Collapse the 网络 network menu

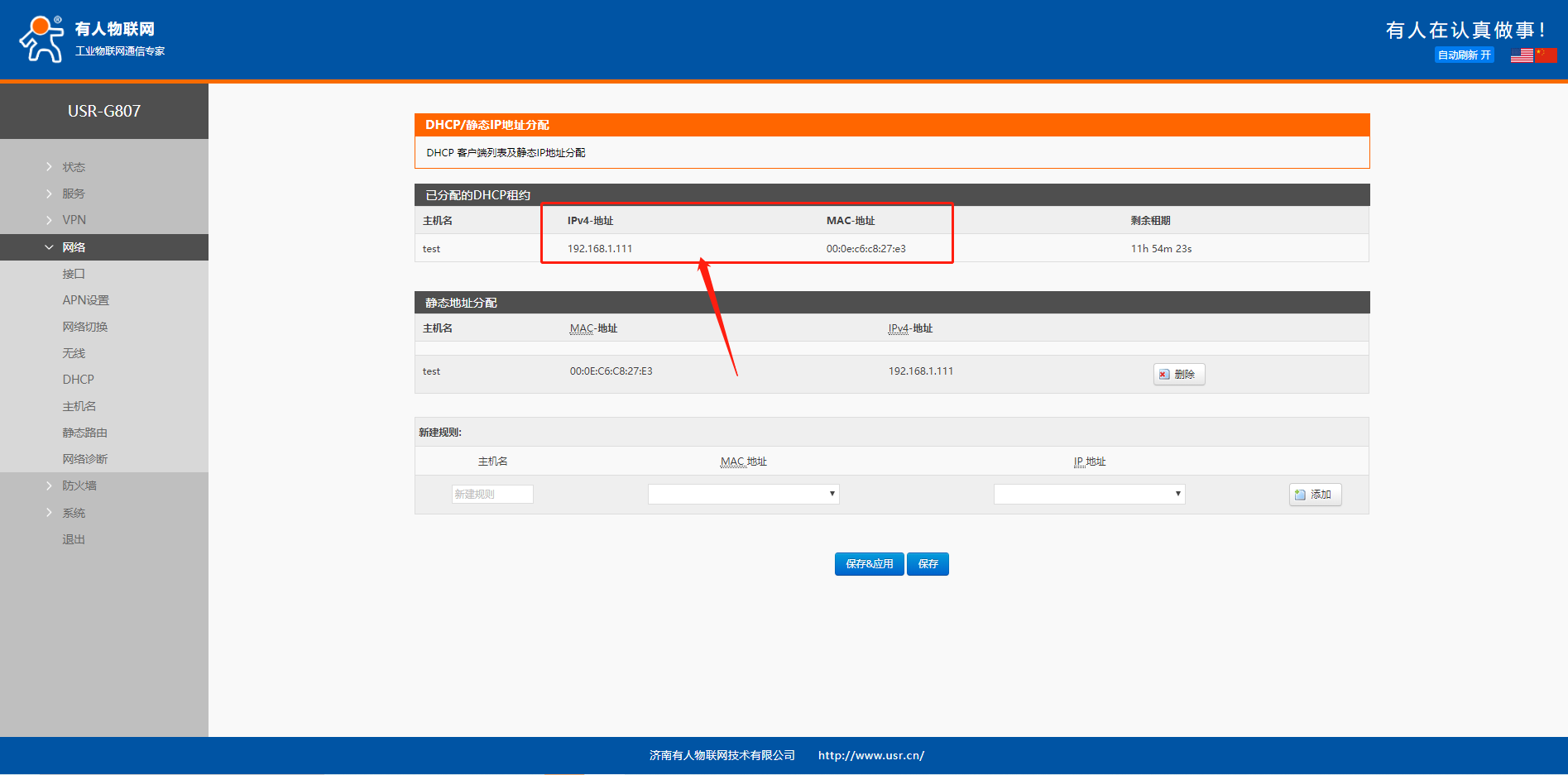(x=74, y=247)
